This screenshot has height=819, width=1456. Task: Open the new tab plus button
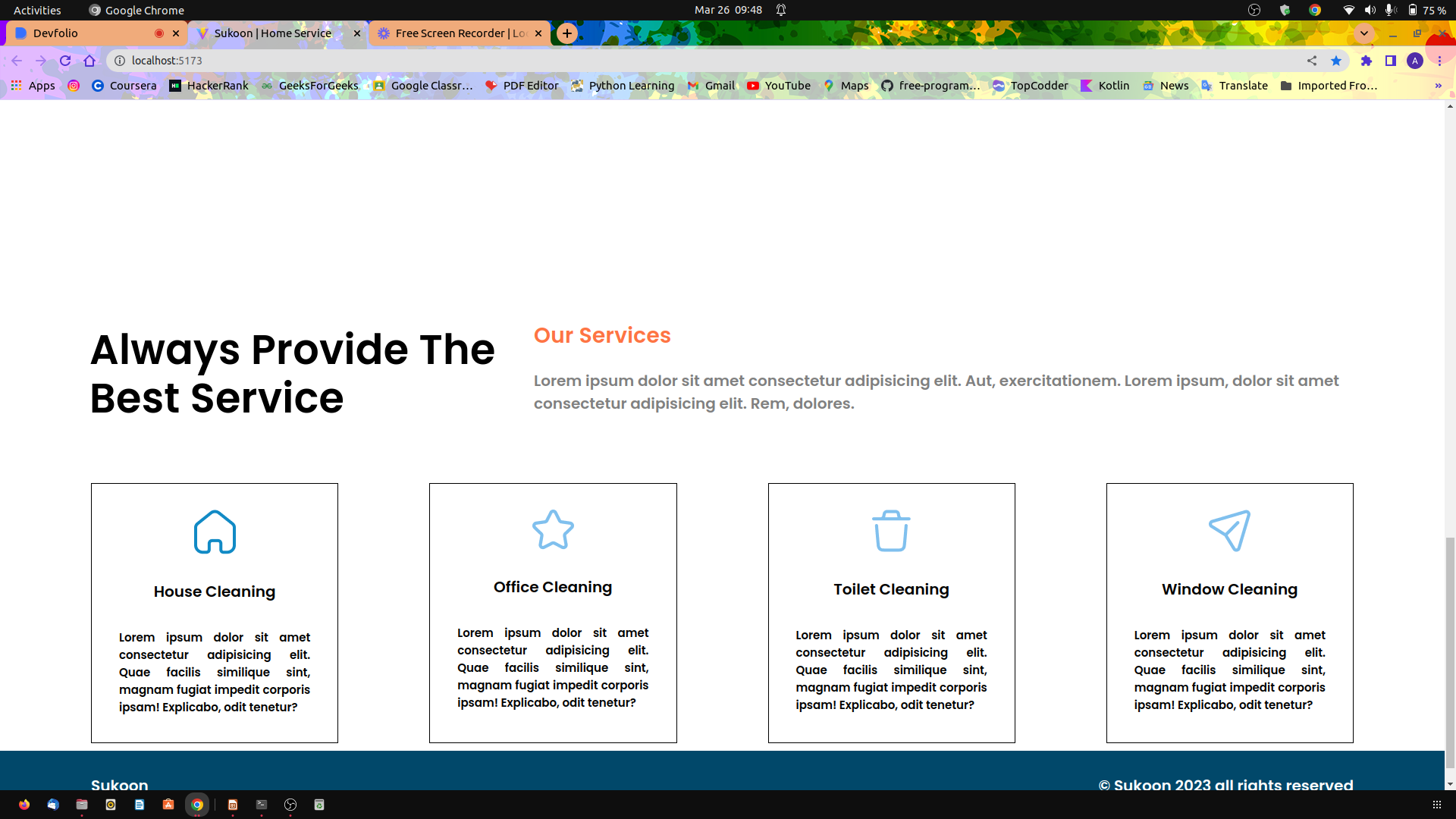[567, 33]
